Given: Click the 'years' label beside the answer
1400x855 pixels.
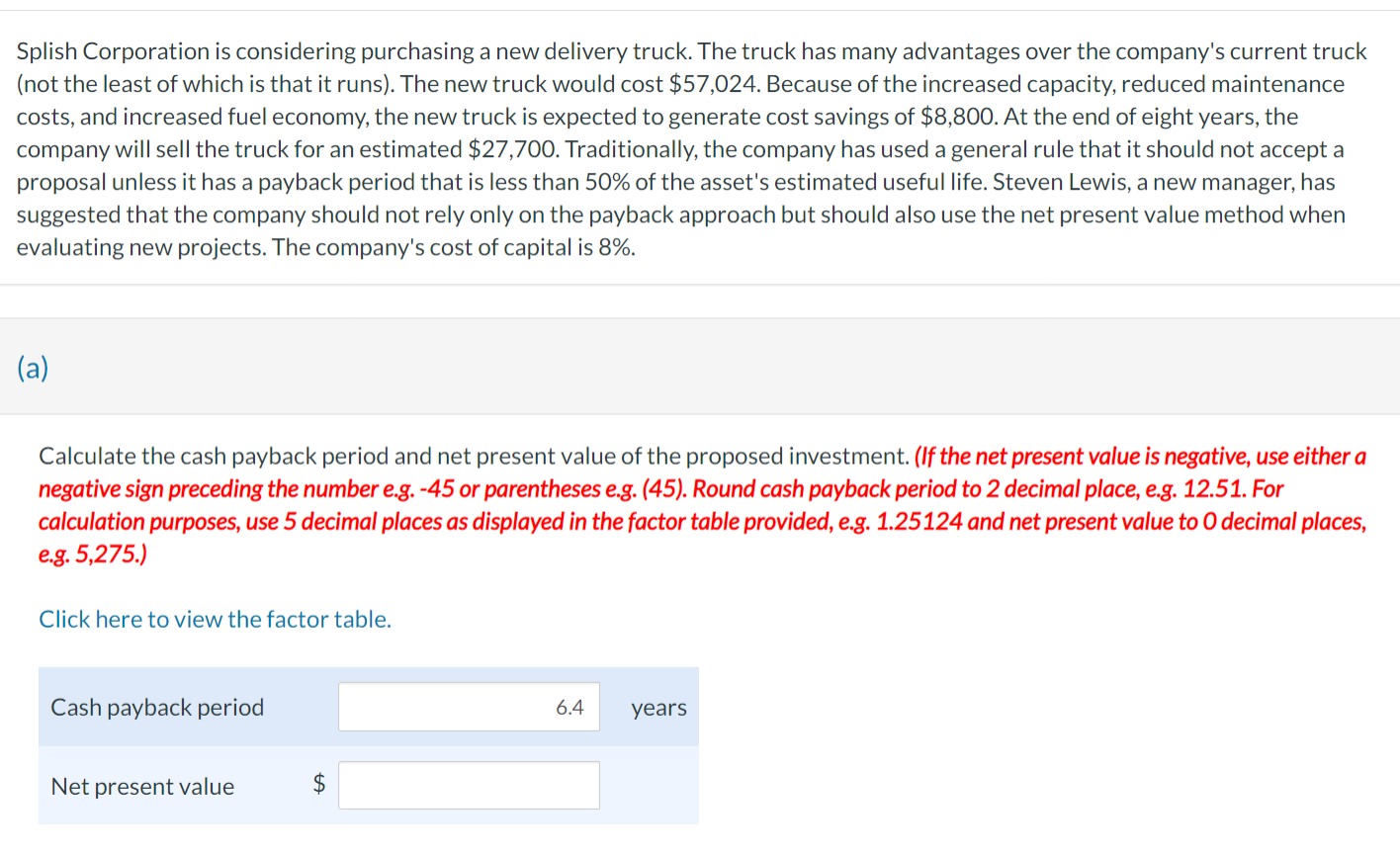Looking at the screenshot, I should [658, 707].
